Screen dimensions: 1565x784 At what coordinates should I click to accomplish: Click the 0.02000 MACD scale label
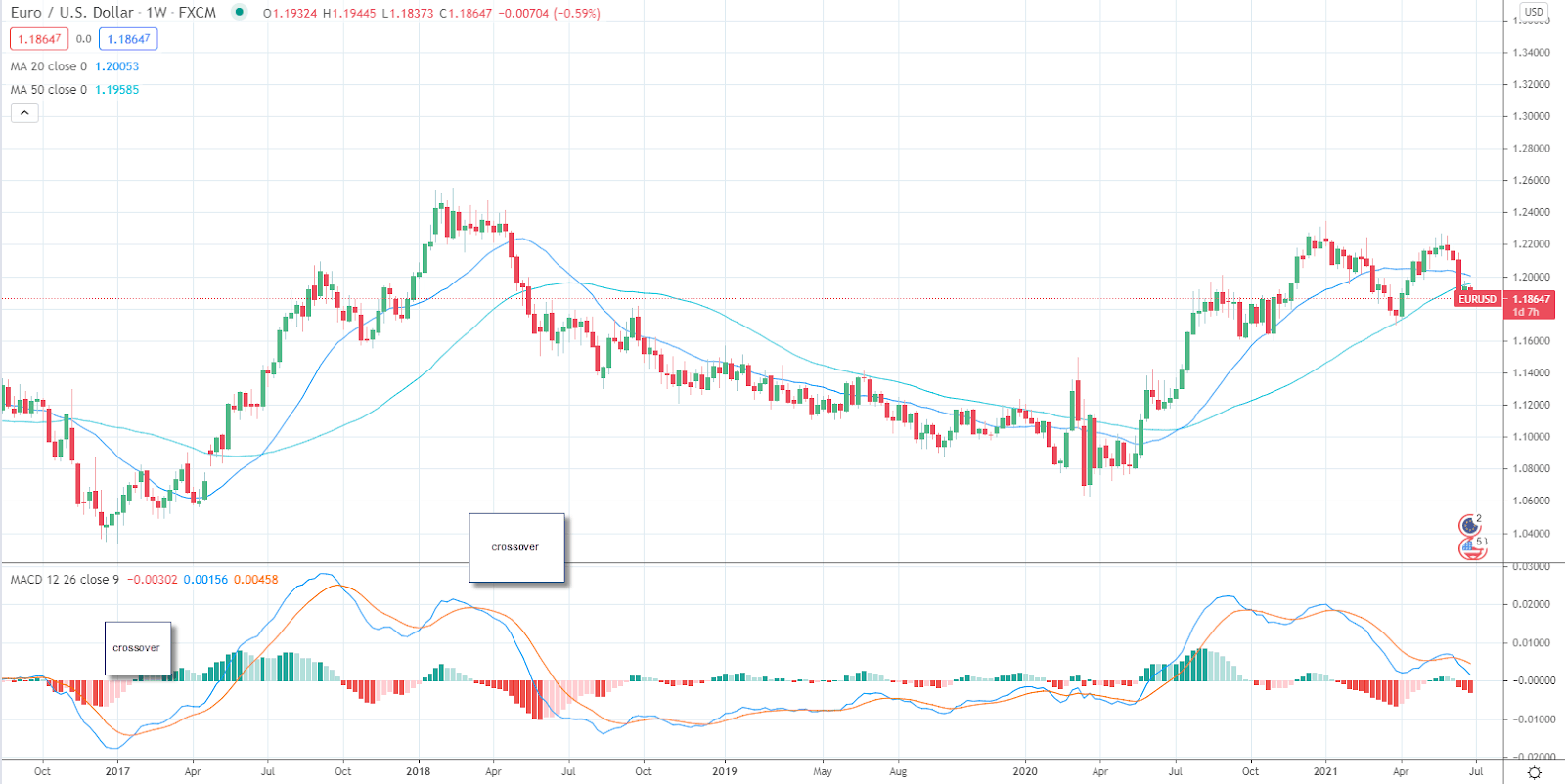tap(1532, 604)
